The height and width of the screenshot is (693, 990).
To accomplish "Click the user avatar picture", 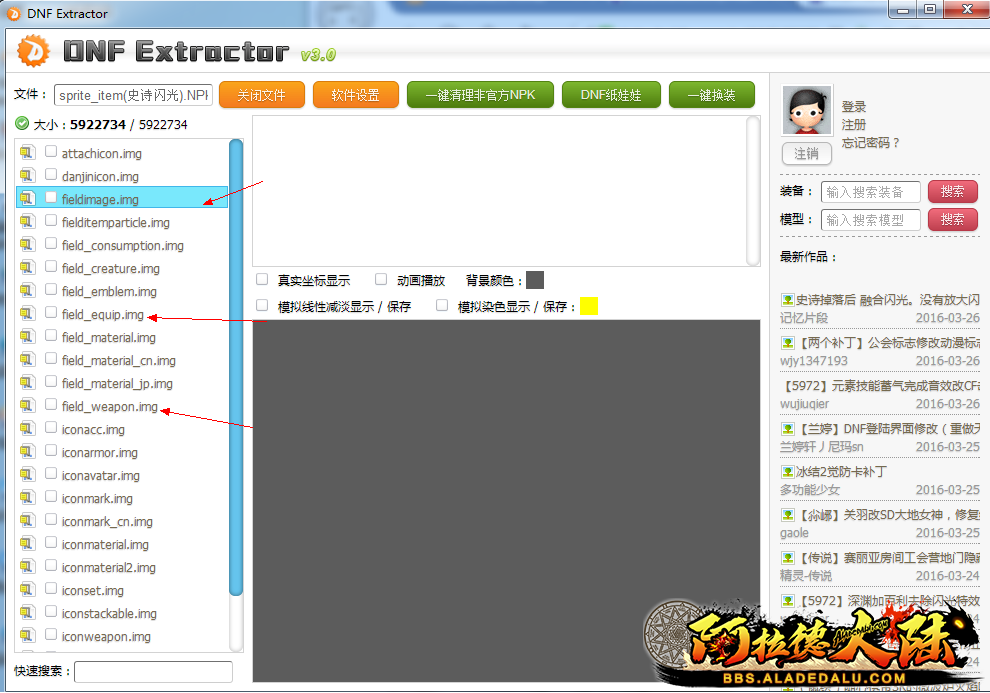I will pos(807,111).
